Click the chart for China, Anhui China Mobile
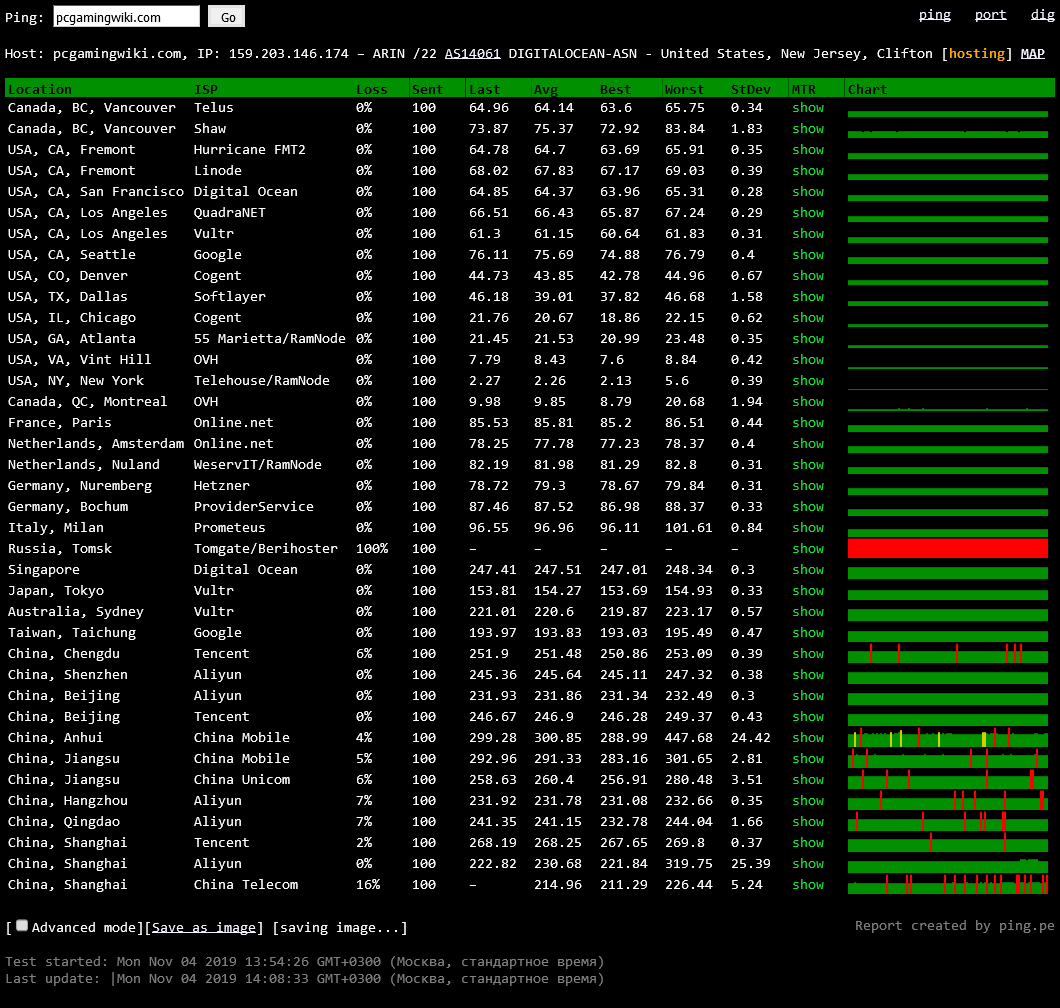 pos(947,739)
